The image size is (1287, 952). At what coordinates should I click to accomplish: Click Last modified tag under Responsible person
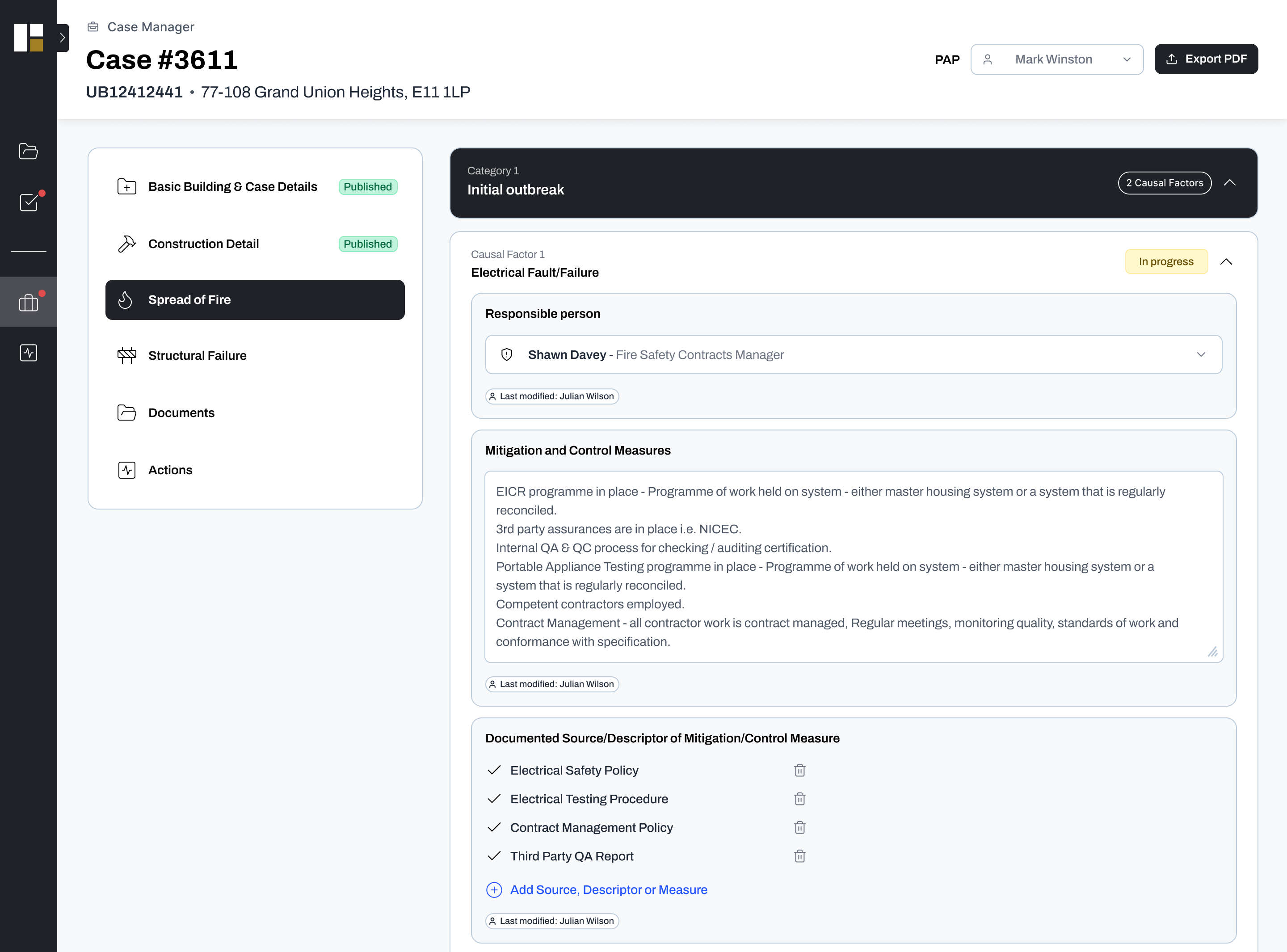[x=552, y=396]
